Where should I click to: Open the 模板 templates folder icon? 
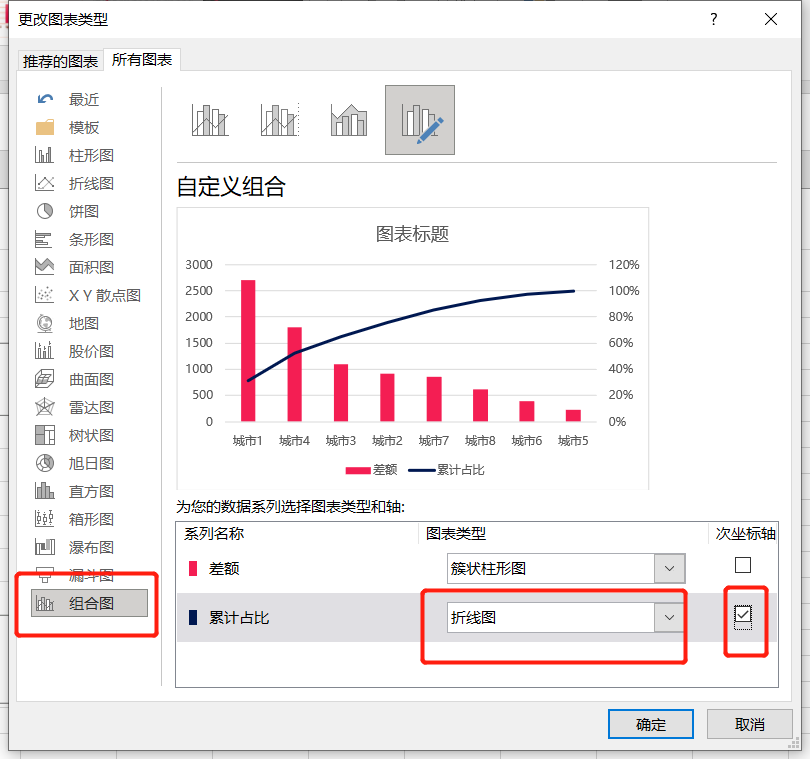coord(45,127)
